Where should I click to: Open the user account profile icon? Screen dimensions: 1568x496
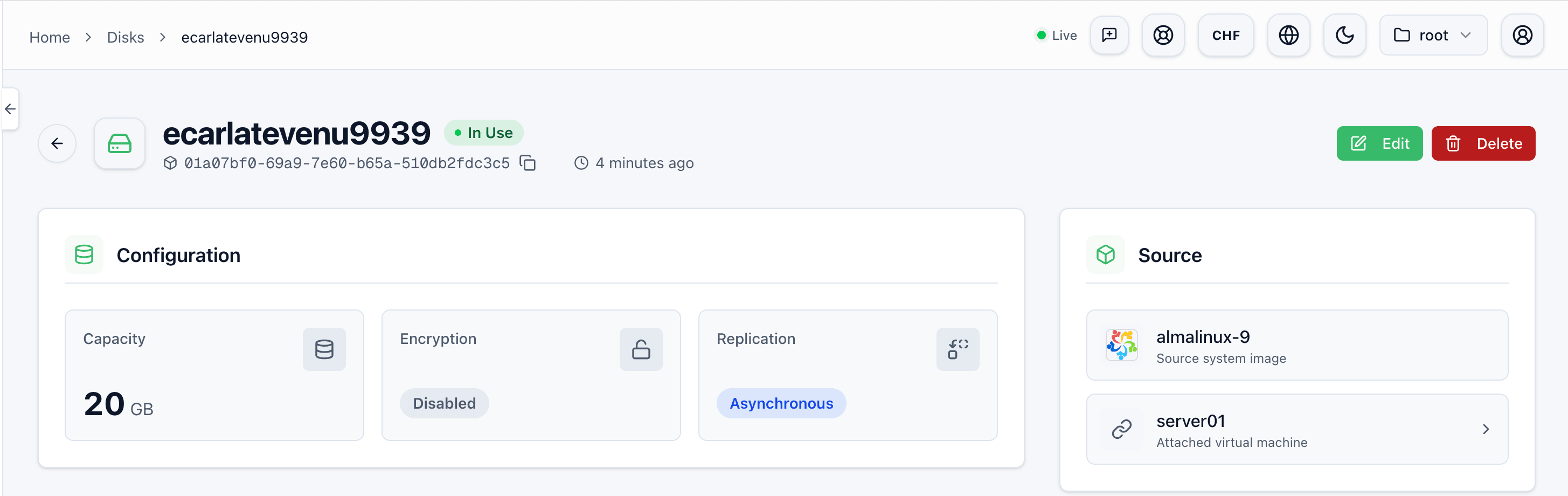click(1522, 36)
